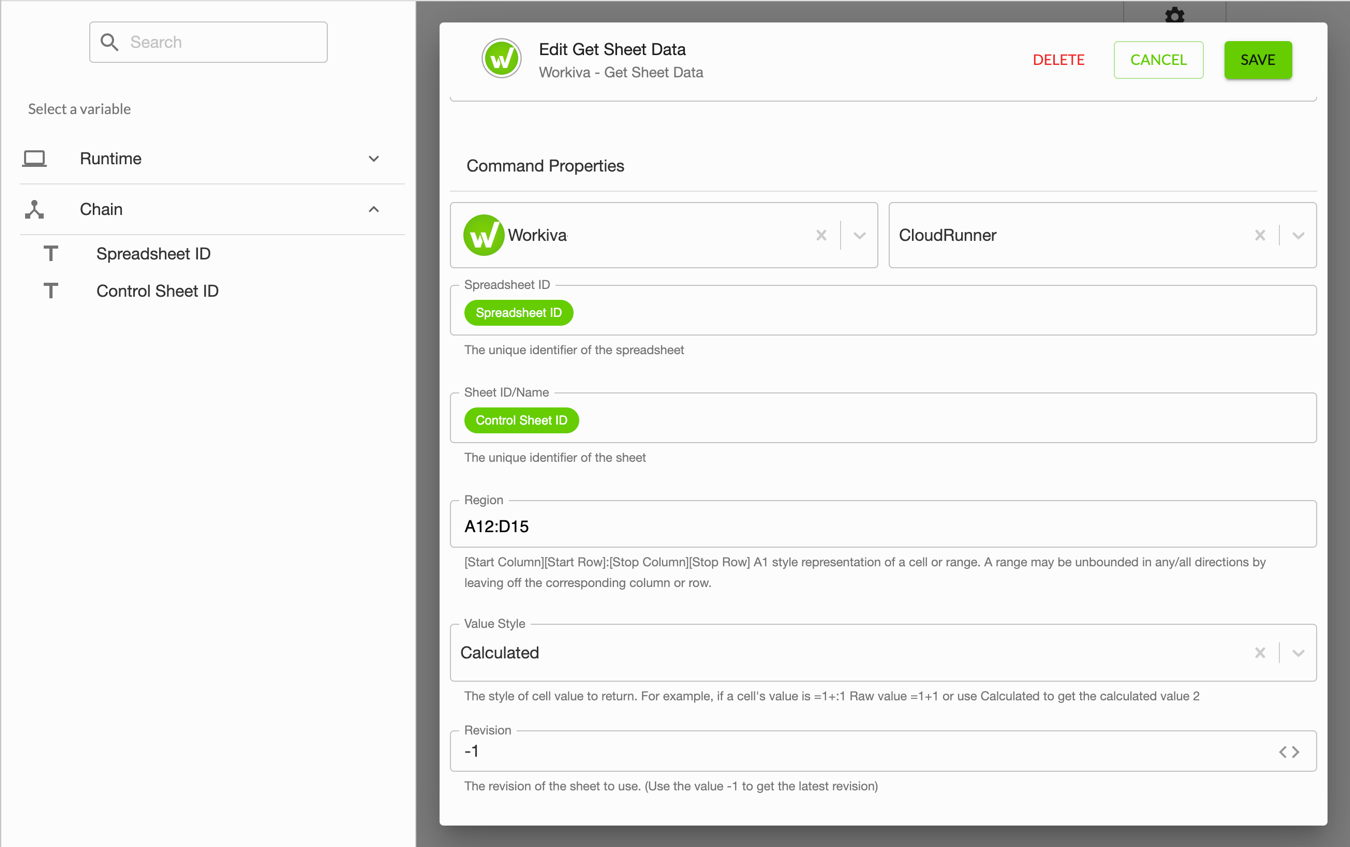Click the text-type icon beside Spreadsheet ID
This screenshot has width=1350, height=847.
[x=51, y=254]
